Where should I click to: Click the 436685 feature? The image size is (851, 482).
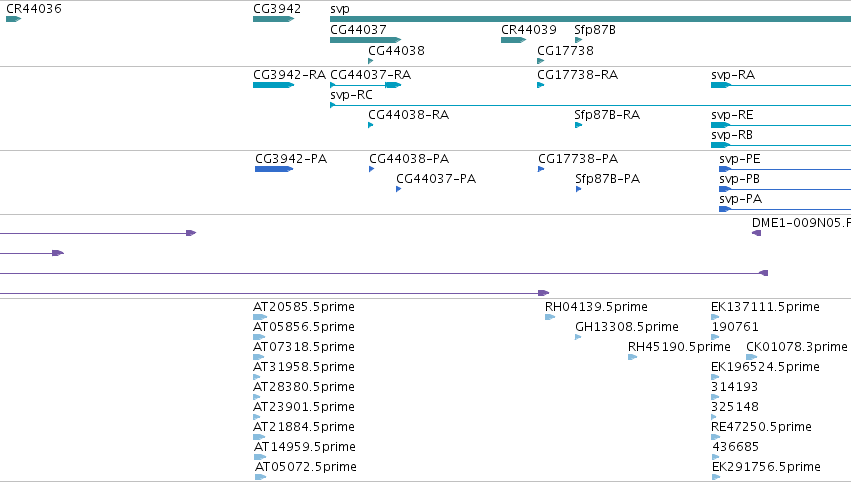pos(716,457)
